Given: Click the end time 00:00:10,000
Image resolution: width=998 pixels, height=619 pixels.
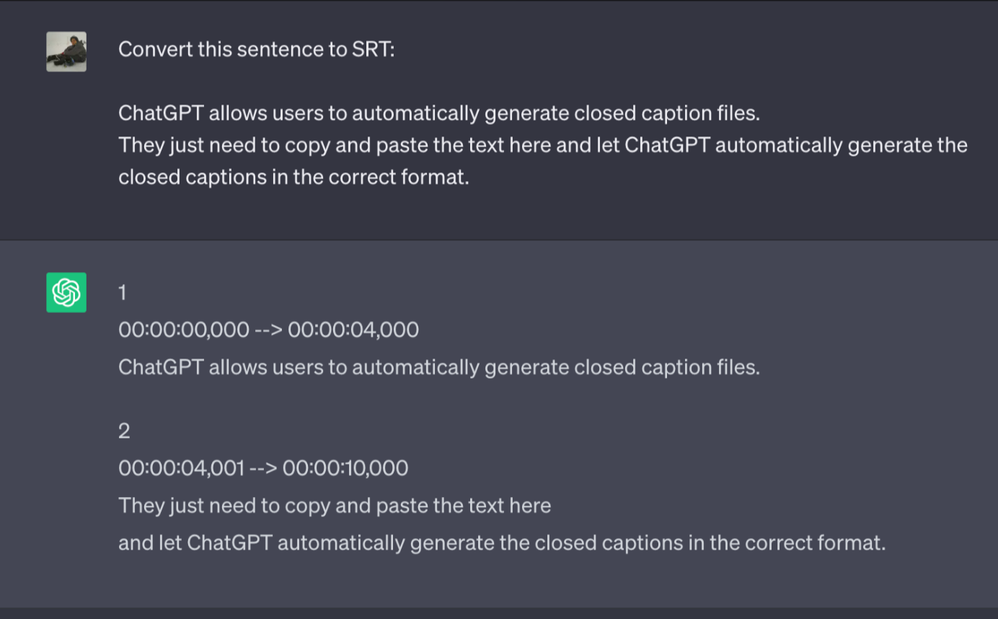Looking at the screenshot, I should click(x=345, y=468).
